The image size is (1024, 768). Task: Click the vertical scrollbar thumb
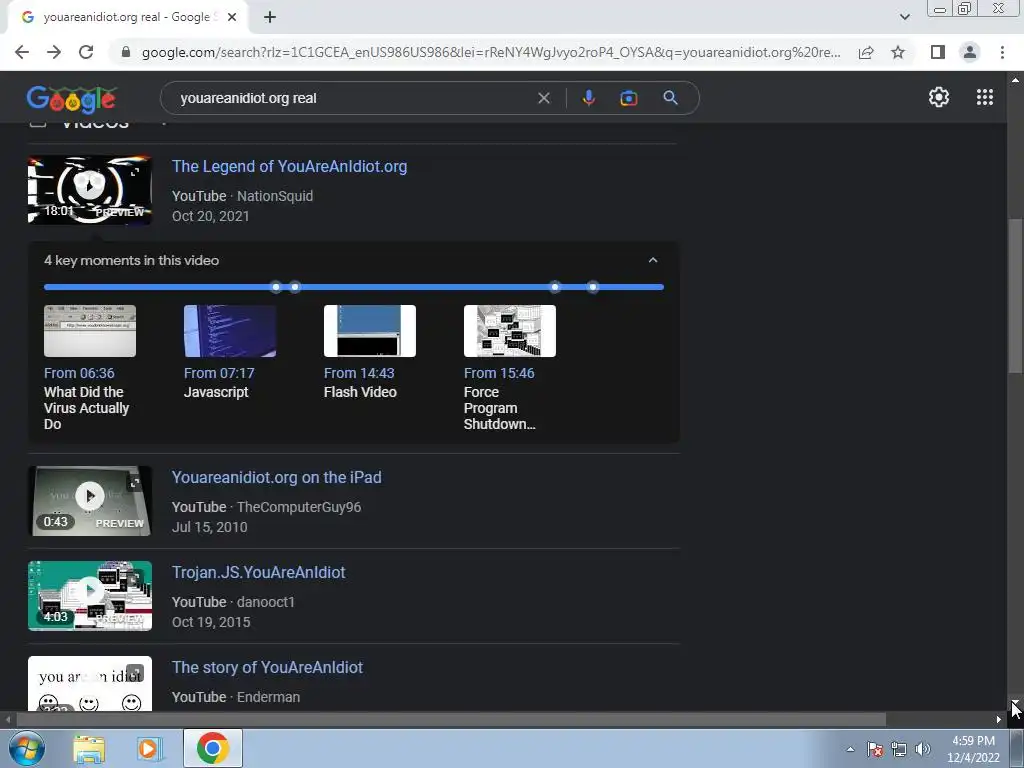[x=1015, y=295]
